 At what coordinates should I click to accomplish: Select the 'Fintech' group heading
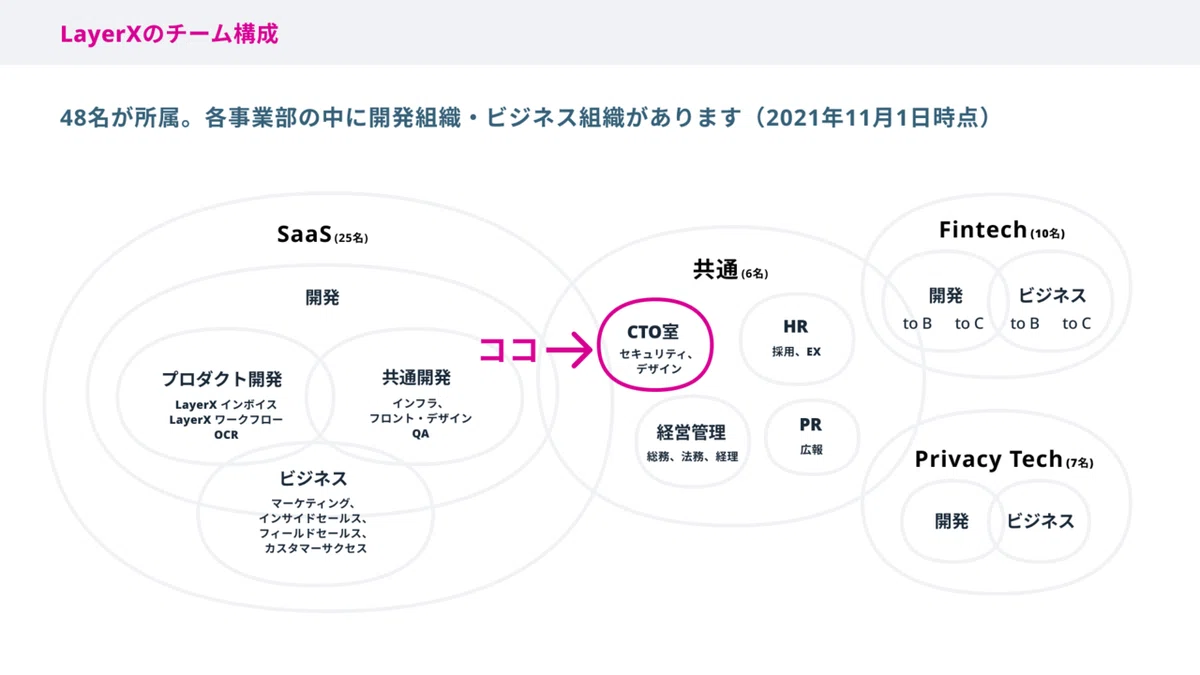click(x=983, y=229)
